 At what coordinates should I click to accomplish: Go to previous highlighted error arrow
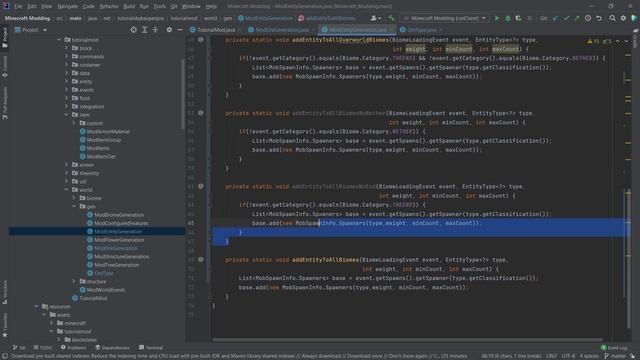618,41
